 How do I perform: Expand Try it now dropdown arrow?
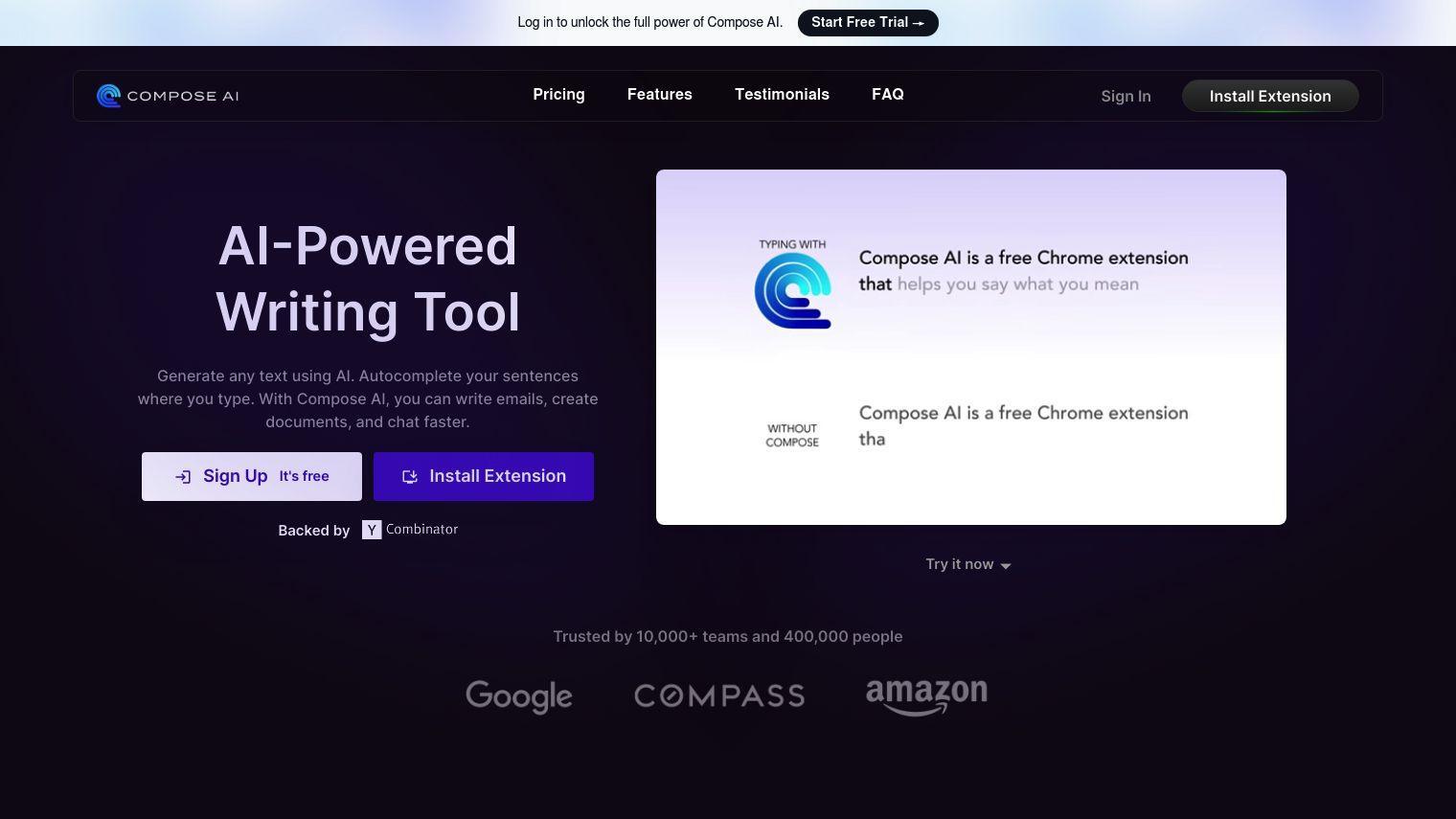[1006, 565]
